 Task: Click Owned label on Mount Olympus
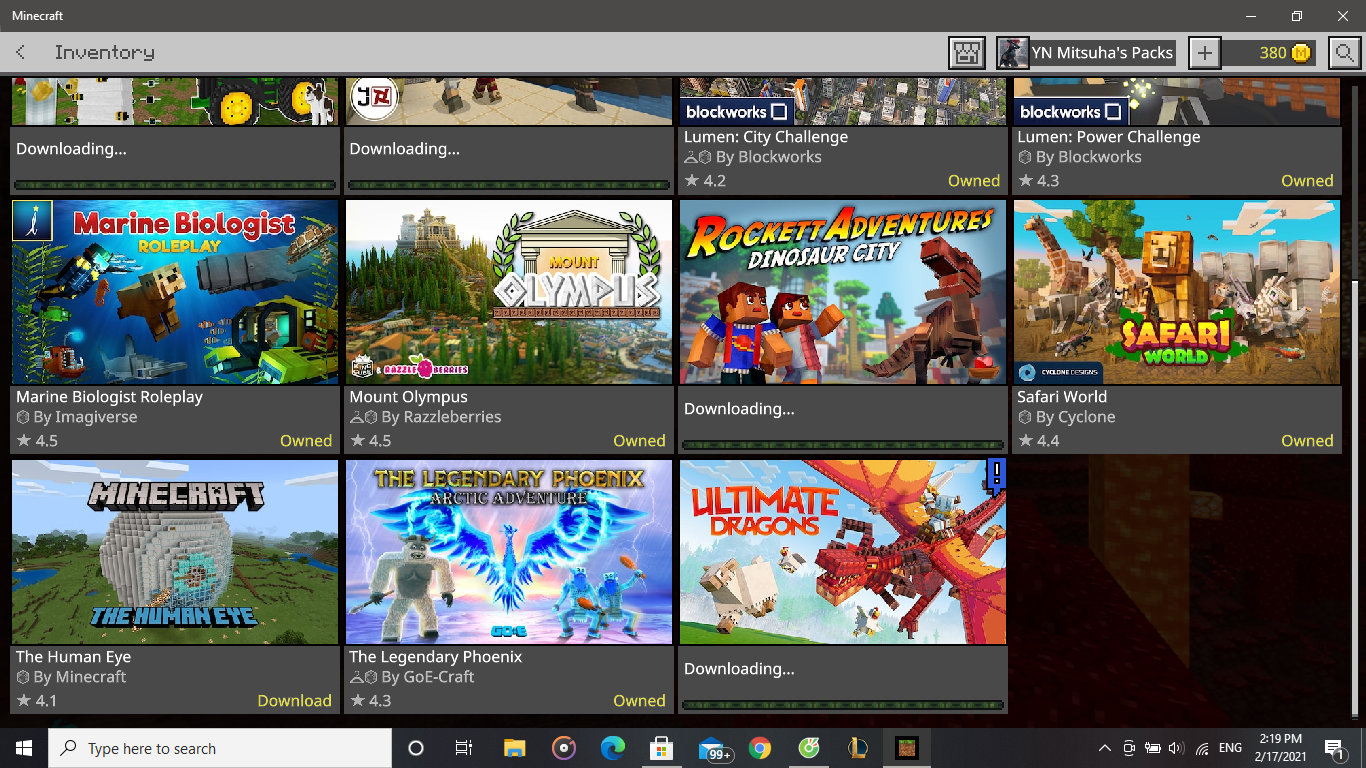[639, 441]
